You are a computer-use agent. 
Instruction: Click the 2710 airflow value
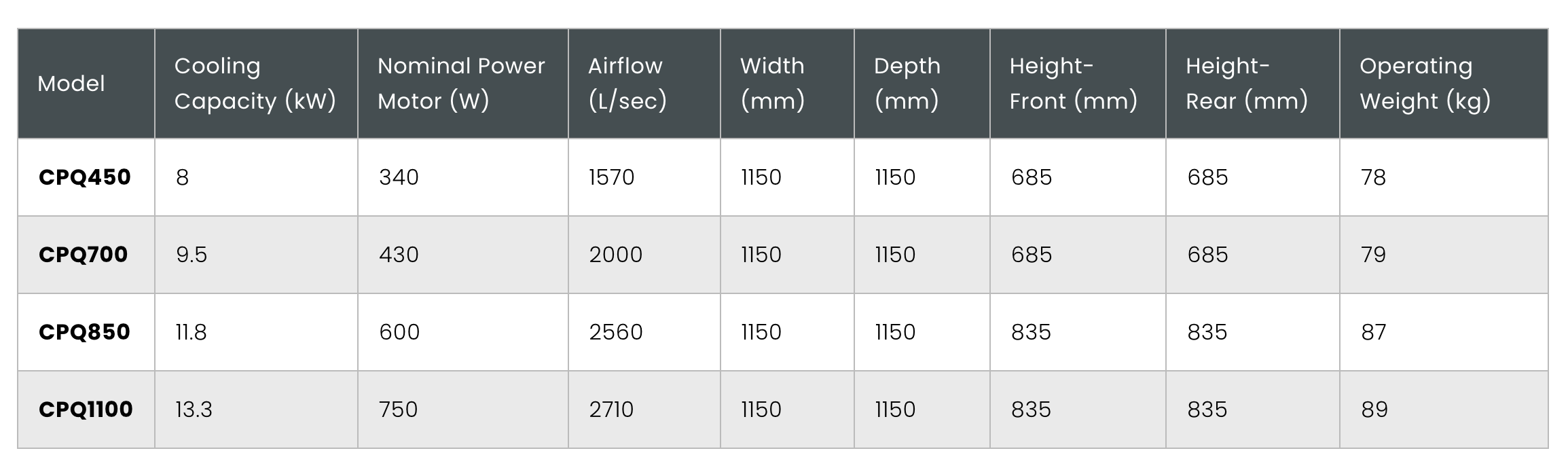point(611,410)
